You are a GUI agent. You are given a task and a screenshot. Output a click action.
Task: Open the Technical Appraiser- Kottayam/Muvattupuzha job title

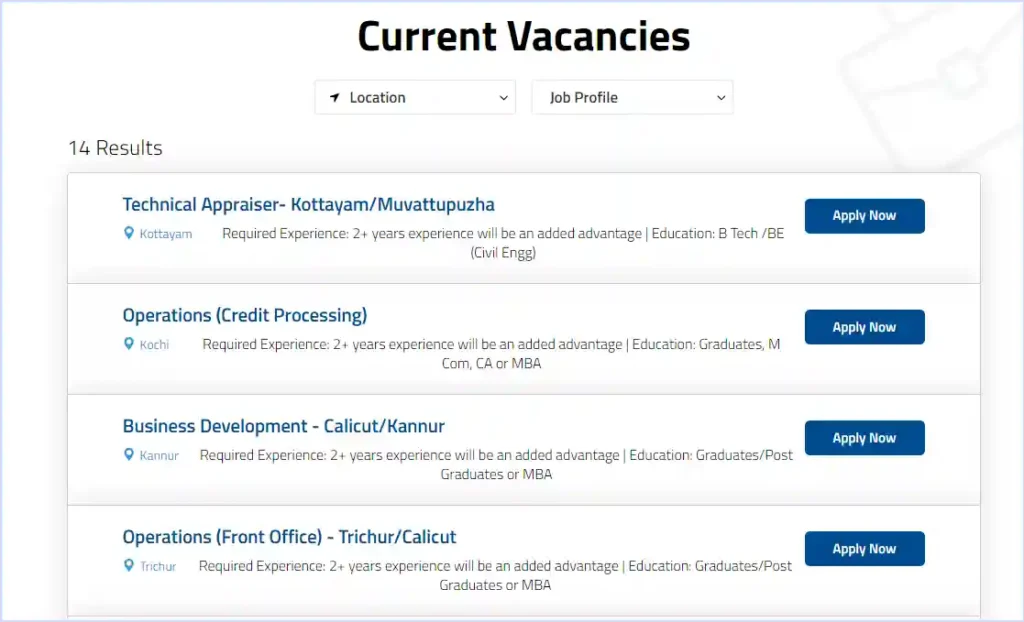pos(308,205)
